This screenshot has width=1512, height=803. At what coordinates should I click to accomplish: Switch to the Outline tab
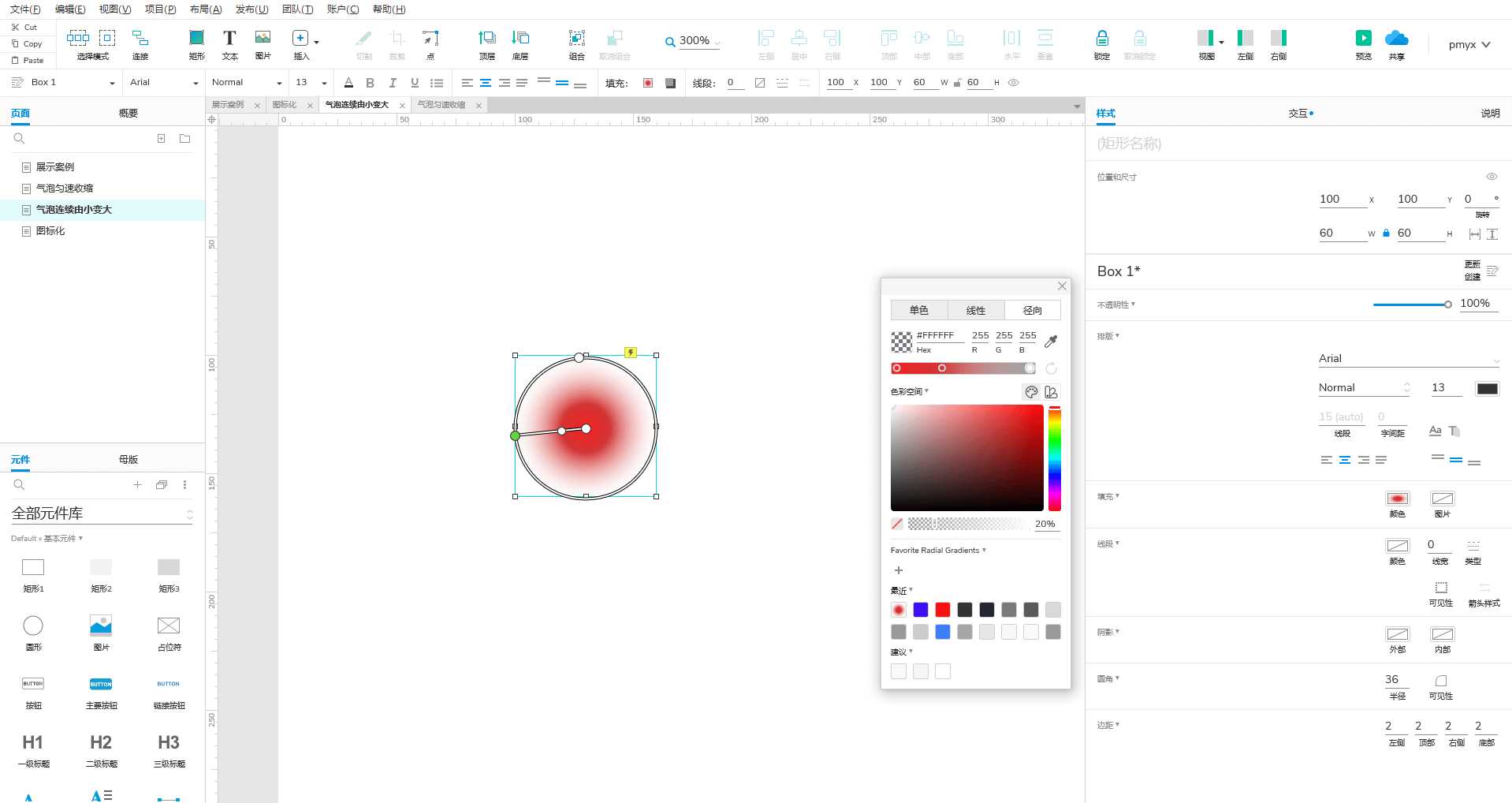point(128,113)
